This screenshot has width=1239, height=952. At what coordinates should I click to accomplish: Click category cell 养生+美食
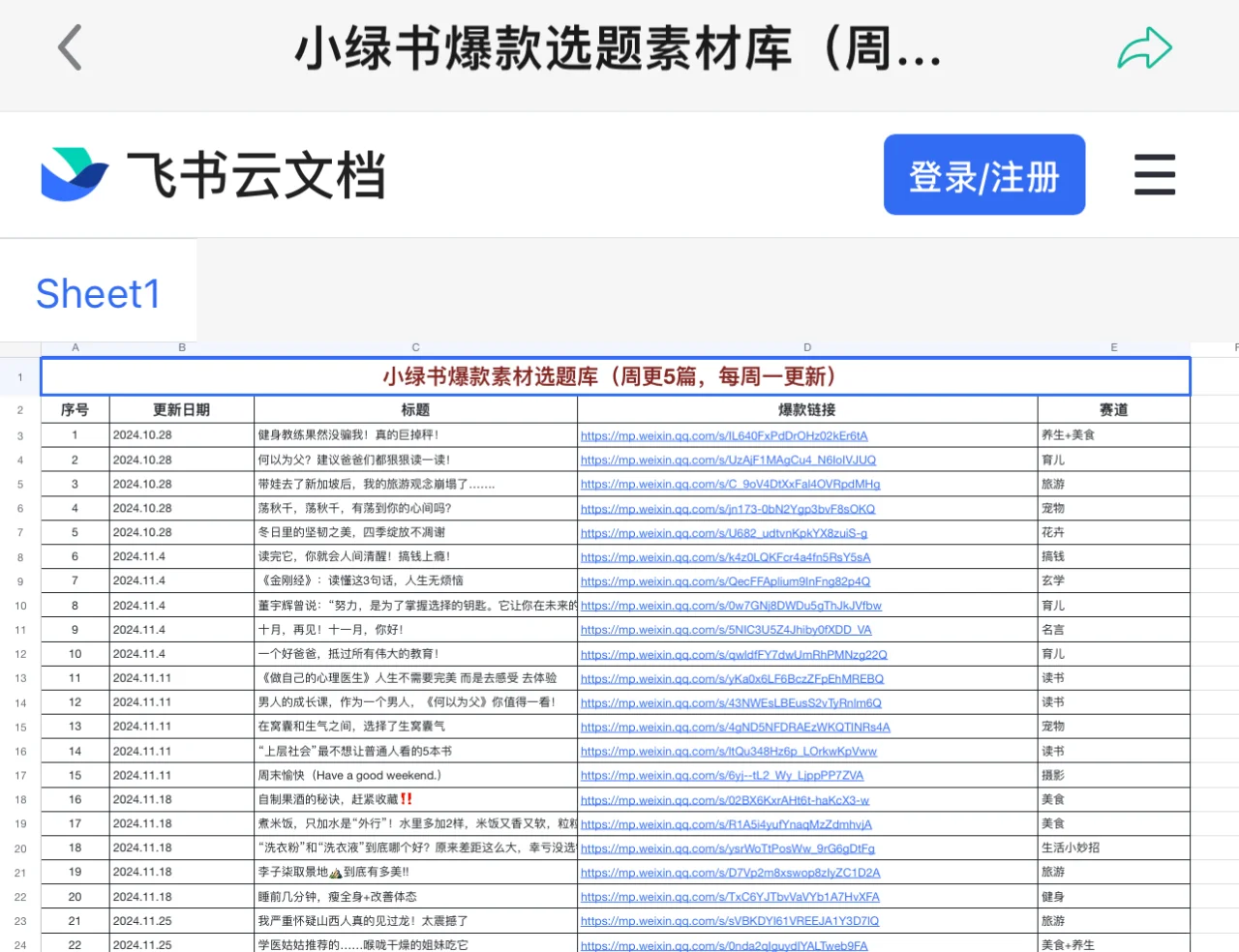pos(1114,435)
